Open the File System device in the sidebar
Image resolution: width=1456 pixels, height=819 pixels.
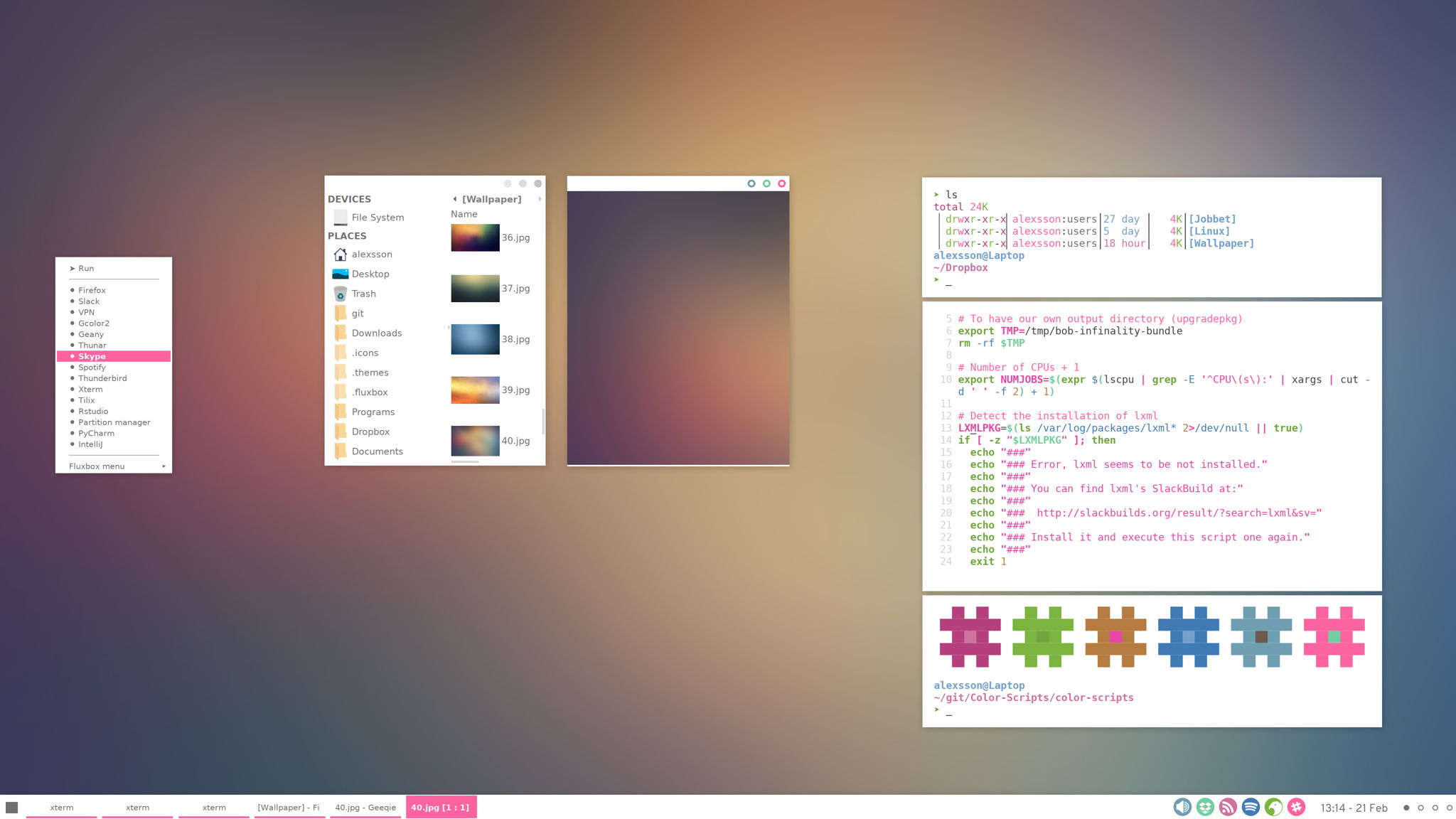click(378, 217)
